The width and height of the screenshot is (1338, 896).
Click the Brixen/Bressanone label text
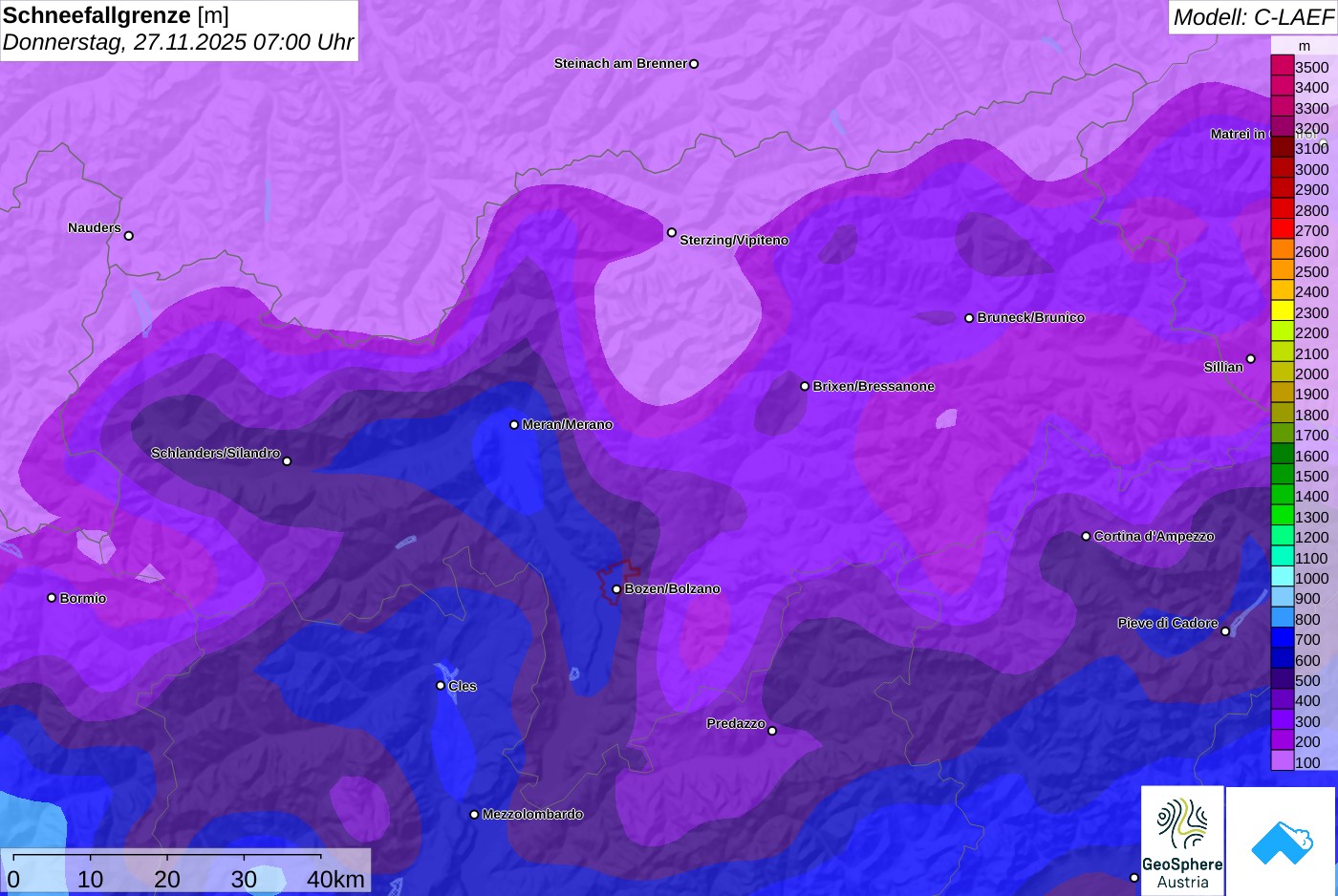pyautogui.click(x=874, y=386)
